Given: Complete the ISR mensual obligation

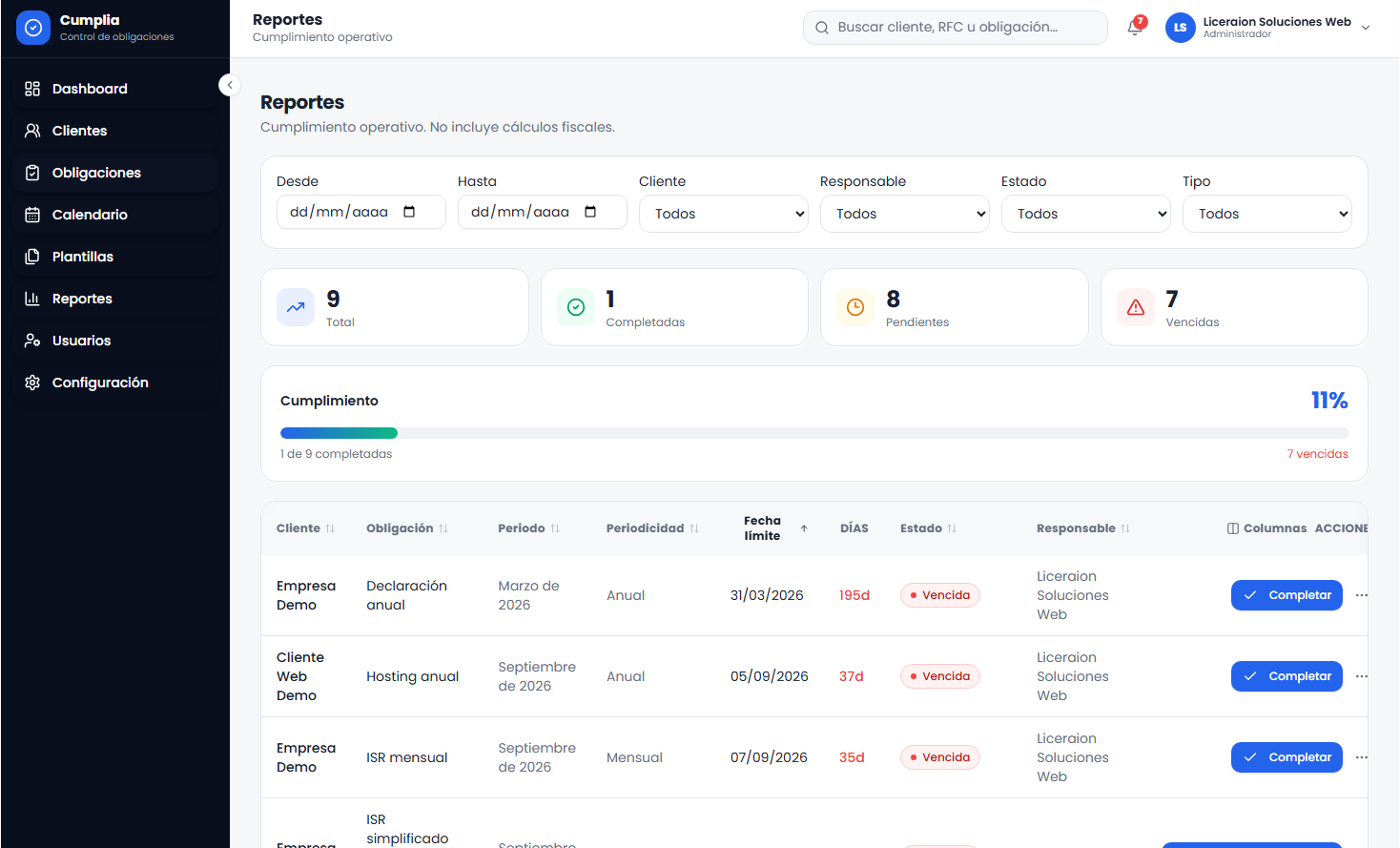Looking at the screenshot, I should (1287, 757).
